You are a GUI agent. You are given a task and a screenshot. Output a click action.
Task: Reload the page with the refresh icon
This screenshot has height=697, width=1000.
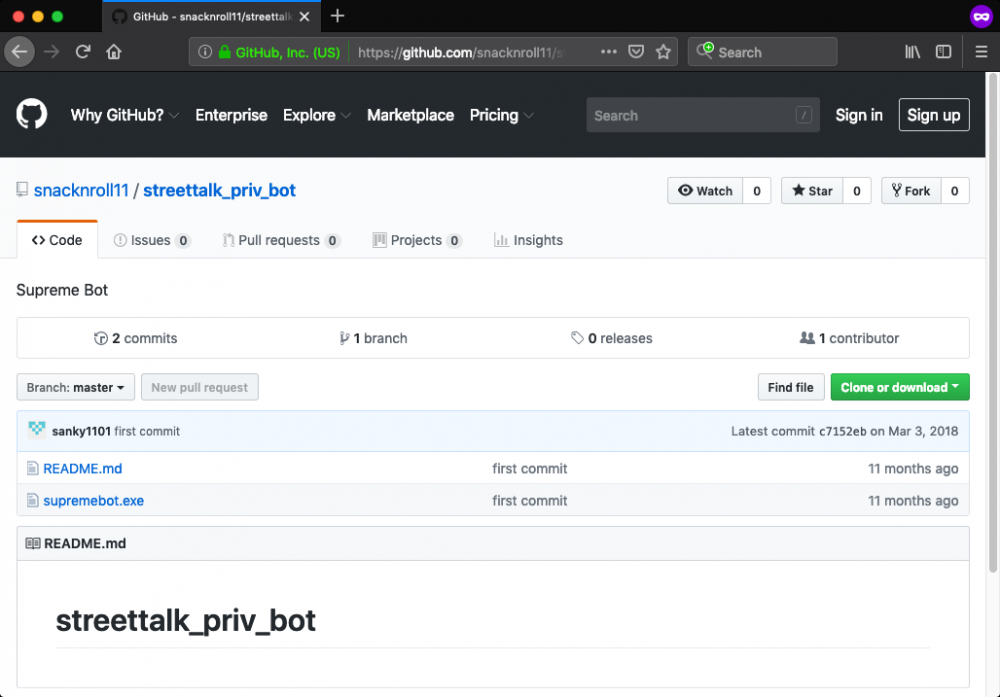83,52
